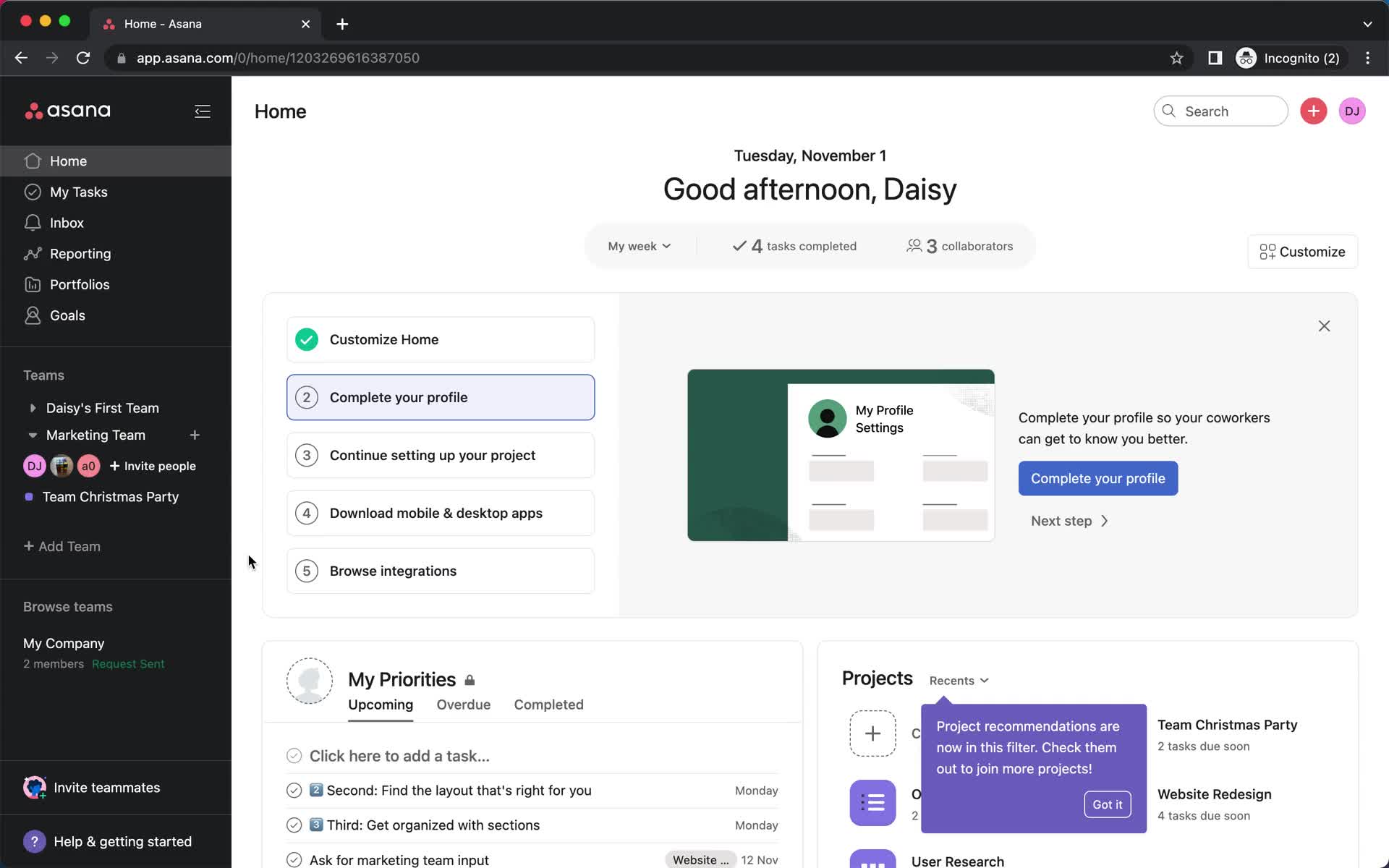The height and width of the screenshot is (868, 1389).
Task: Collapse the Marketing Team tree
Action: (x=33, y=435)
